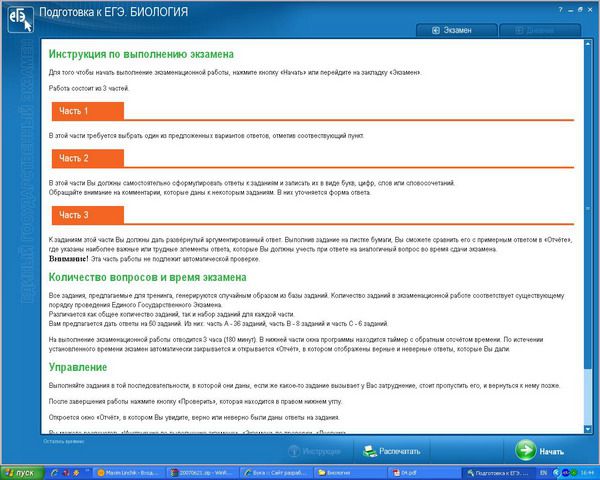Open the Windows Пуск start menu
The width and height of the screenshot is (600, 480).
pyautogui.click(x=21, y=472)
